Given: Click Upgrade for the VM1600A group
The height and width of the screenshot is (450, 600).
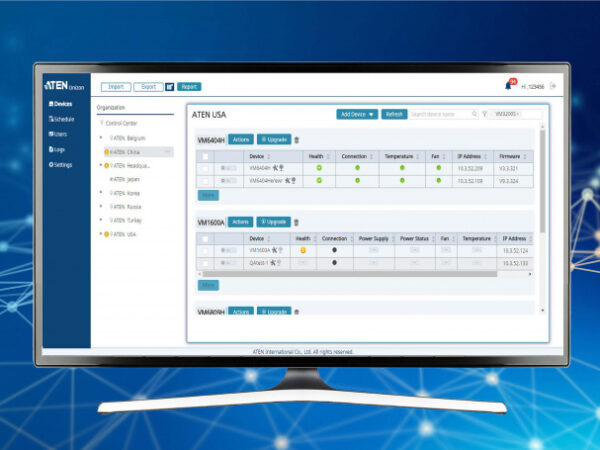Looking at the screenshot, I should point(274,222).
